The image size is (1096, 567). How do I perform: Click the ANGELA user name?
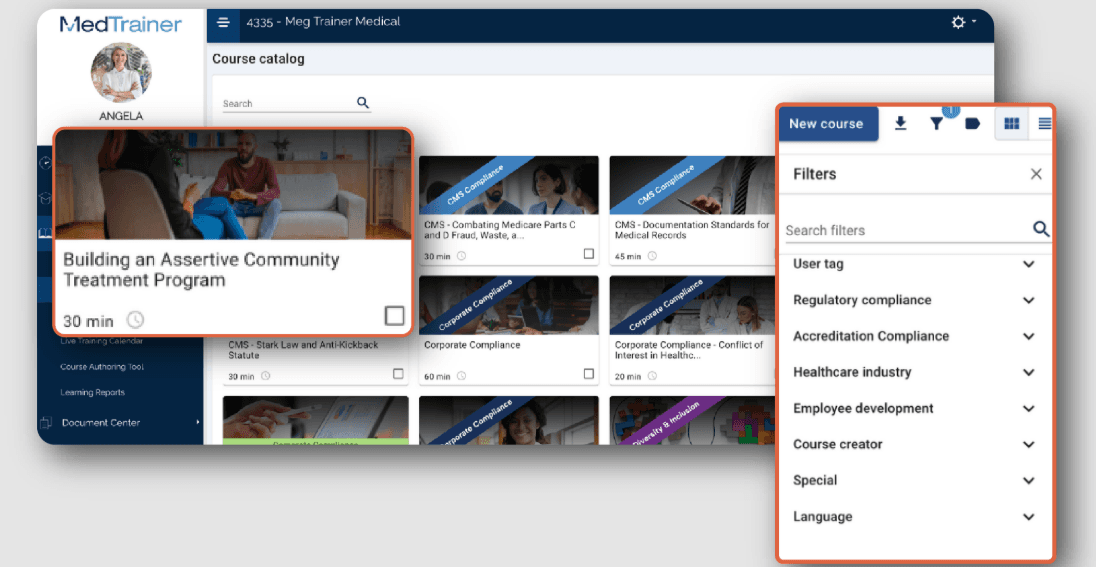121,116
